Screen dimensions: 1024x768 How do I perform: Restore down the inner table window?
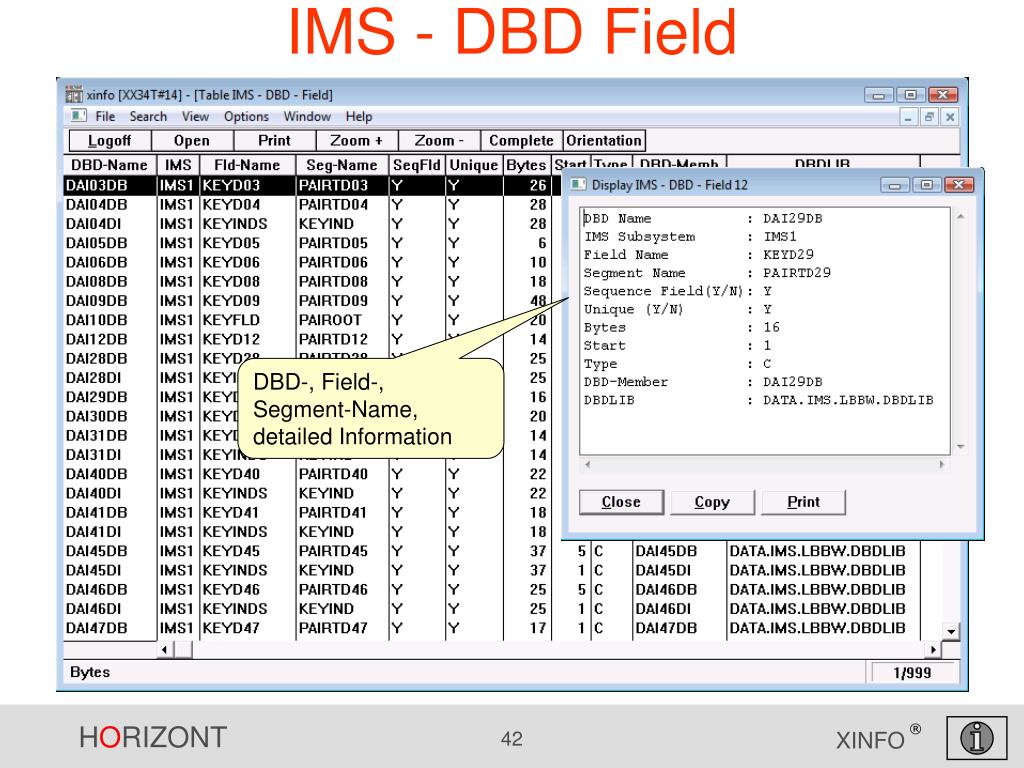[x=929, y=117]
